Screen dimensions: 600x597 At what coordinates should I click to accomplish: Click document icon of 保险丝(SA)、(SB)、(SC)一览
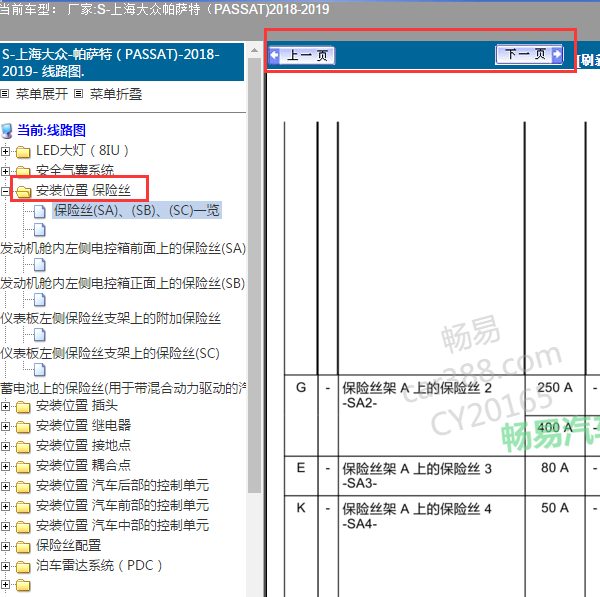40,211
